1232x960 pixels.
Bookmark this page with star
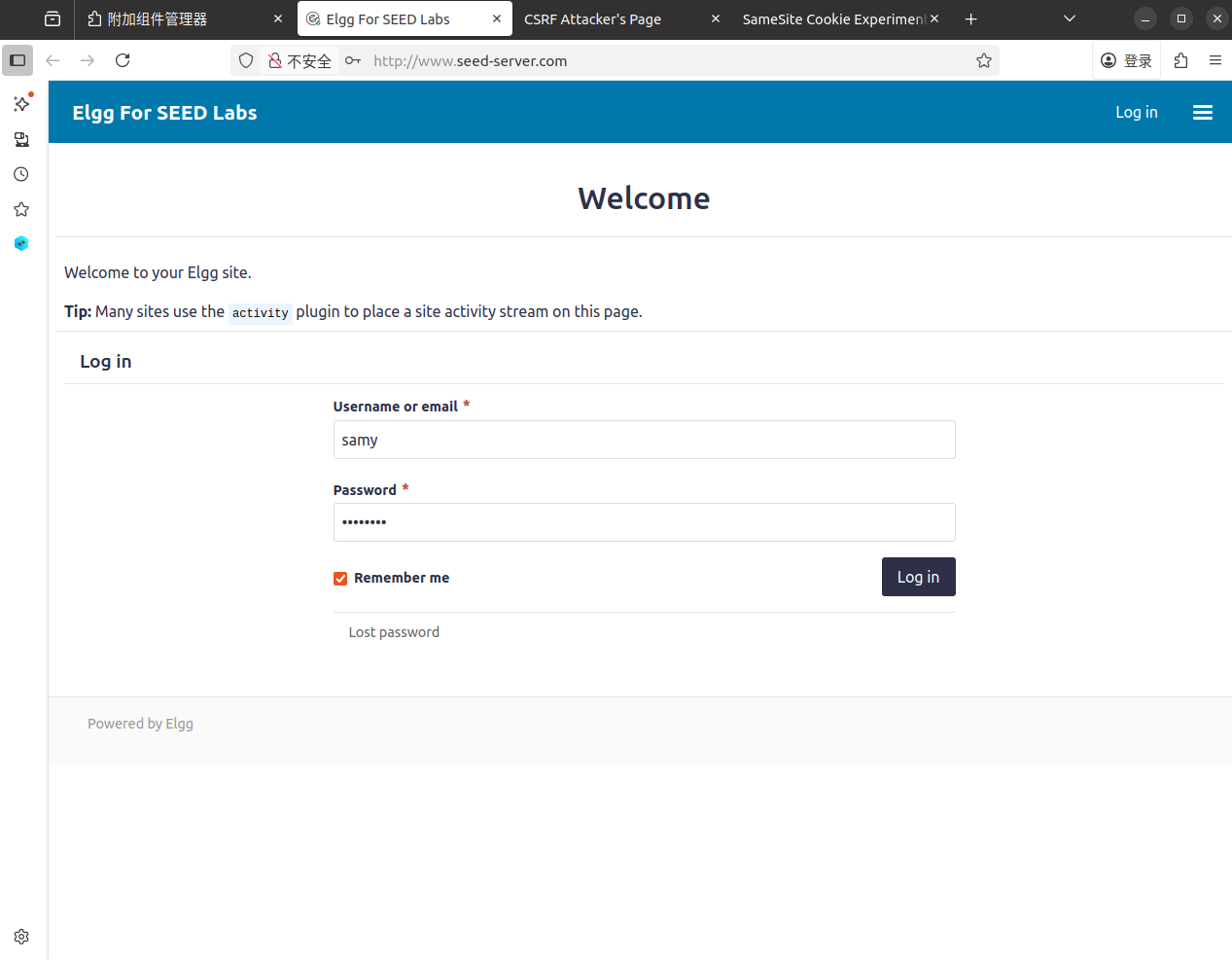pyautogui.click(x=984, y=60)
